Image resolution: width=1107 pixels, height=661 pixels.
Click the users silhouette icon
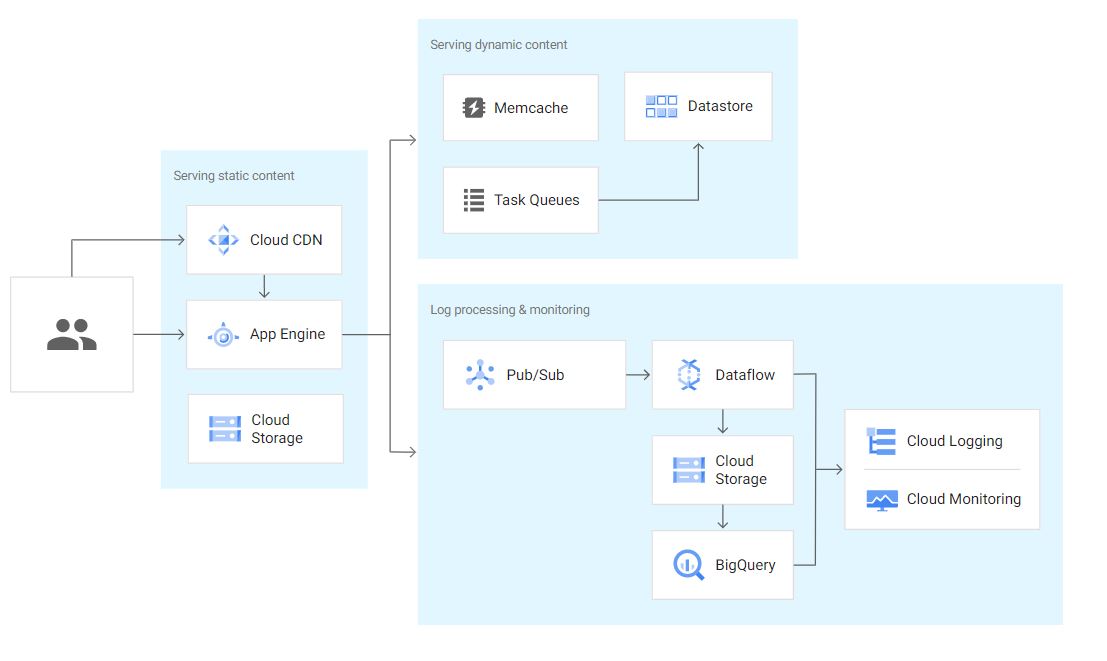pyautogui.click(x=70, y=334)
